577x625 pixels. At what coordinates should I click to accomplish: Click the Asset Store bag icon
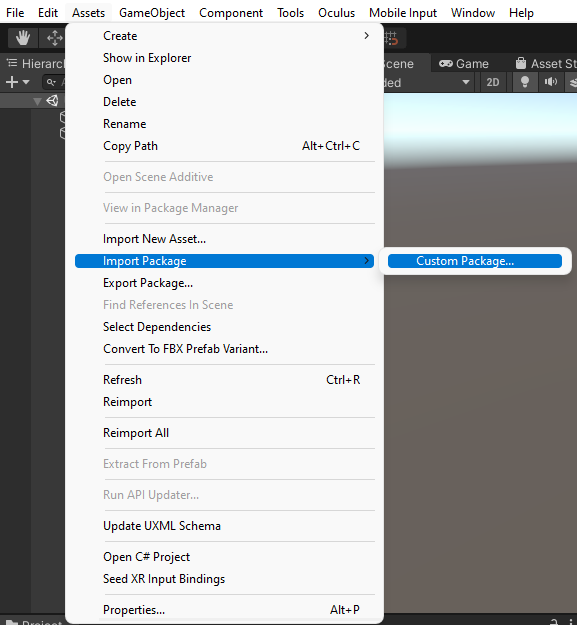(x=520, y=63)
